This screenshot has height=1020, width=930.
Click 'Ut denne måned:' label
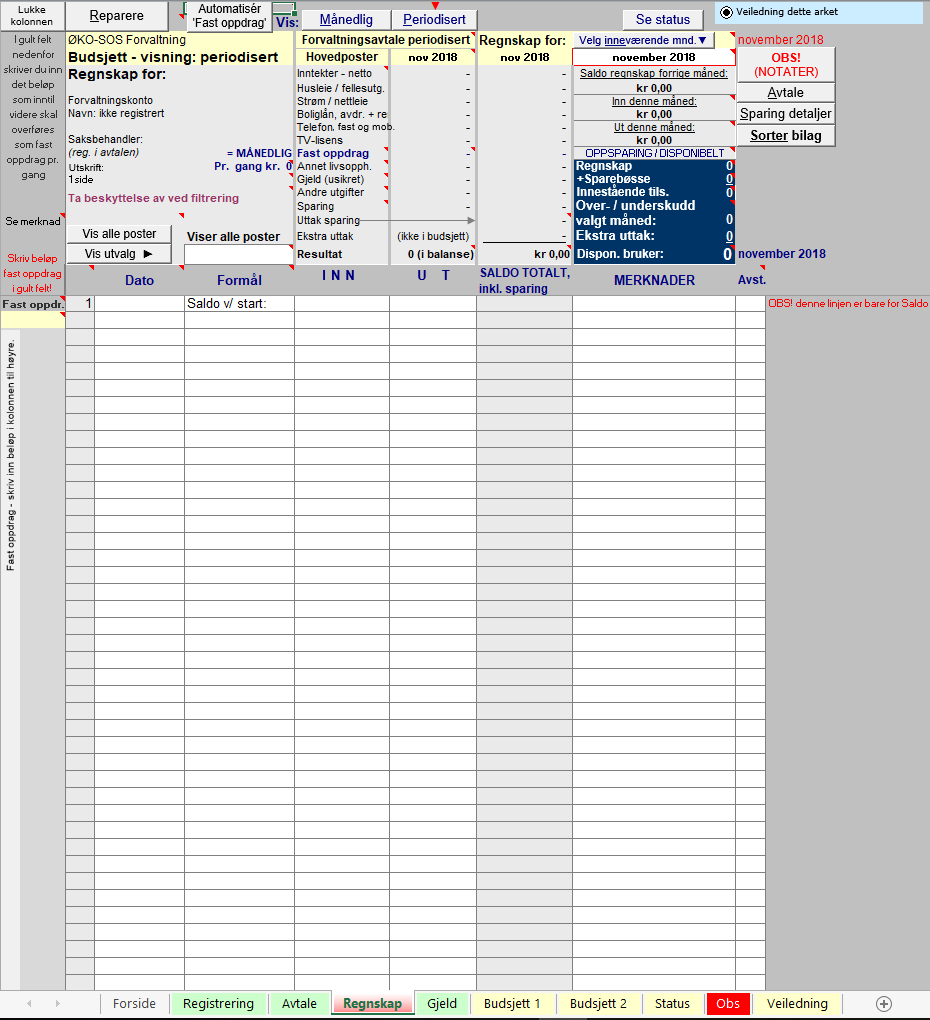[x=654, y=128]
